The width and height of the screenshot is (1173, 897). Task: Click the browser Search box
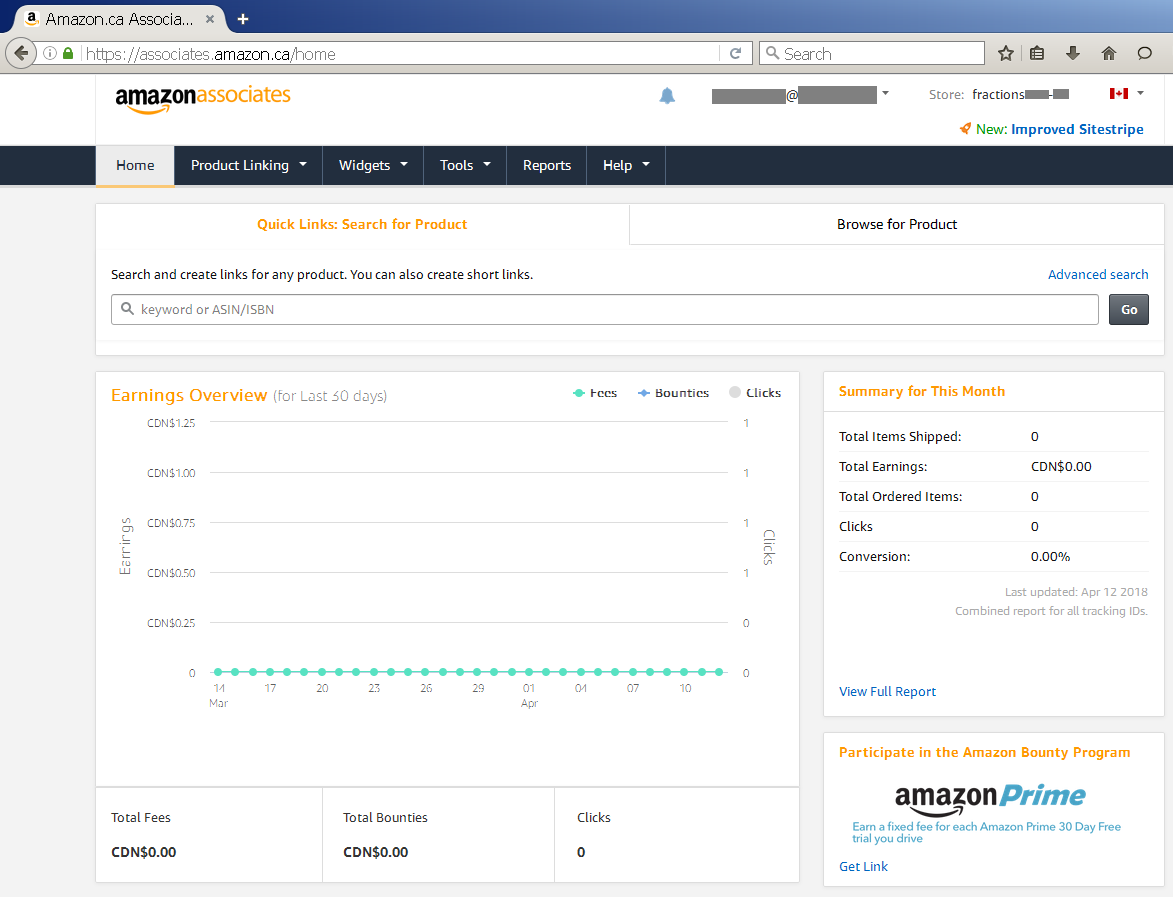(x=872, y=54)
